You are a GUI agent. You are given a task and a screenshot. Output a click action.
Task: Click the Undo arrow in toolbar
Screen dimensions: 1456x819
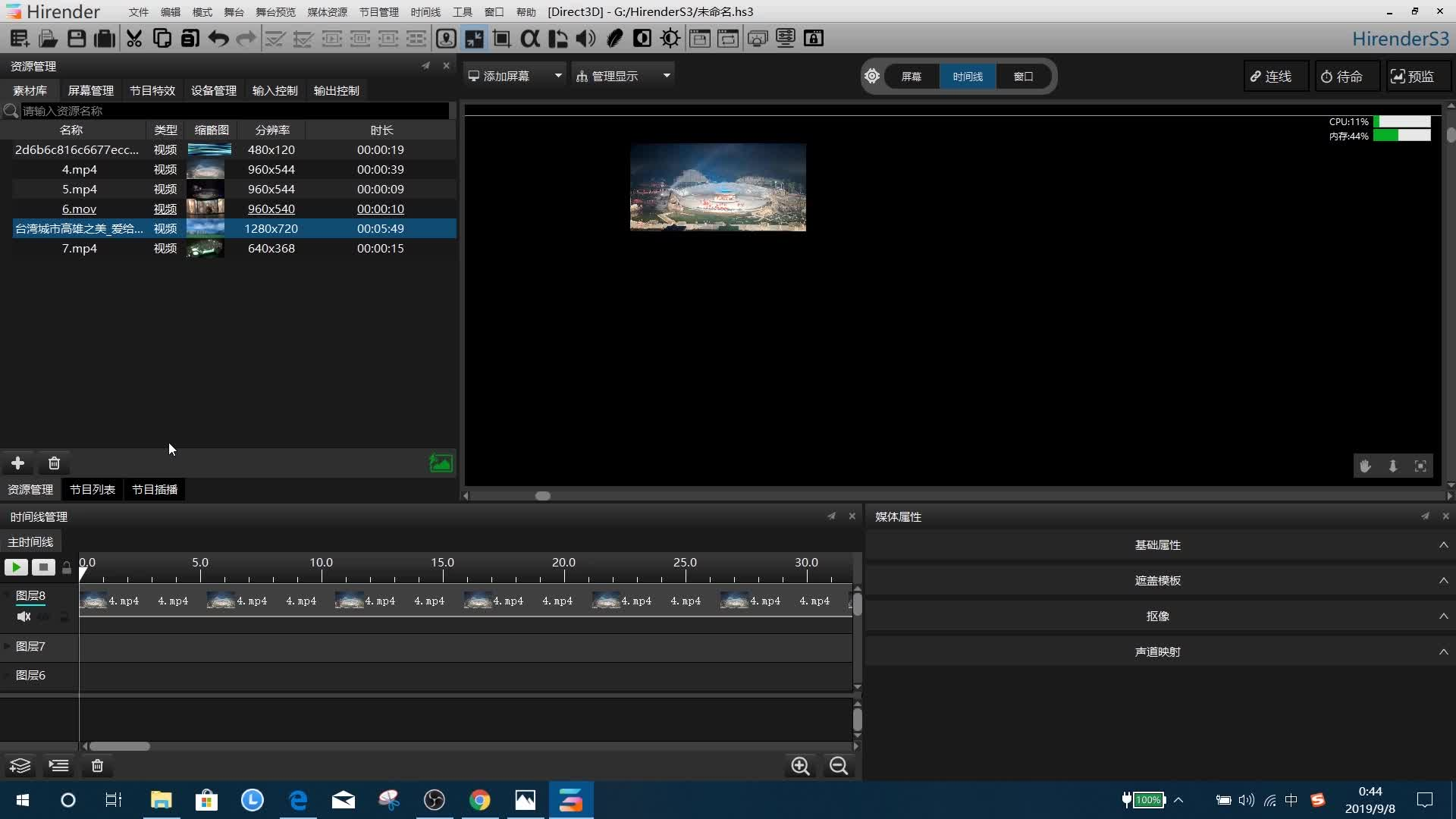click(x=218, y=39)
